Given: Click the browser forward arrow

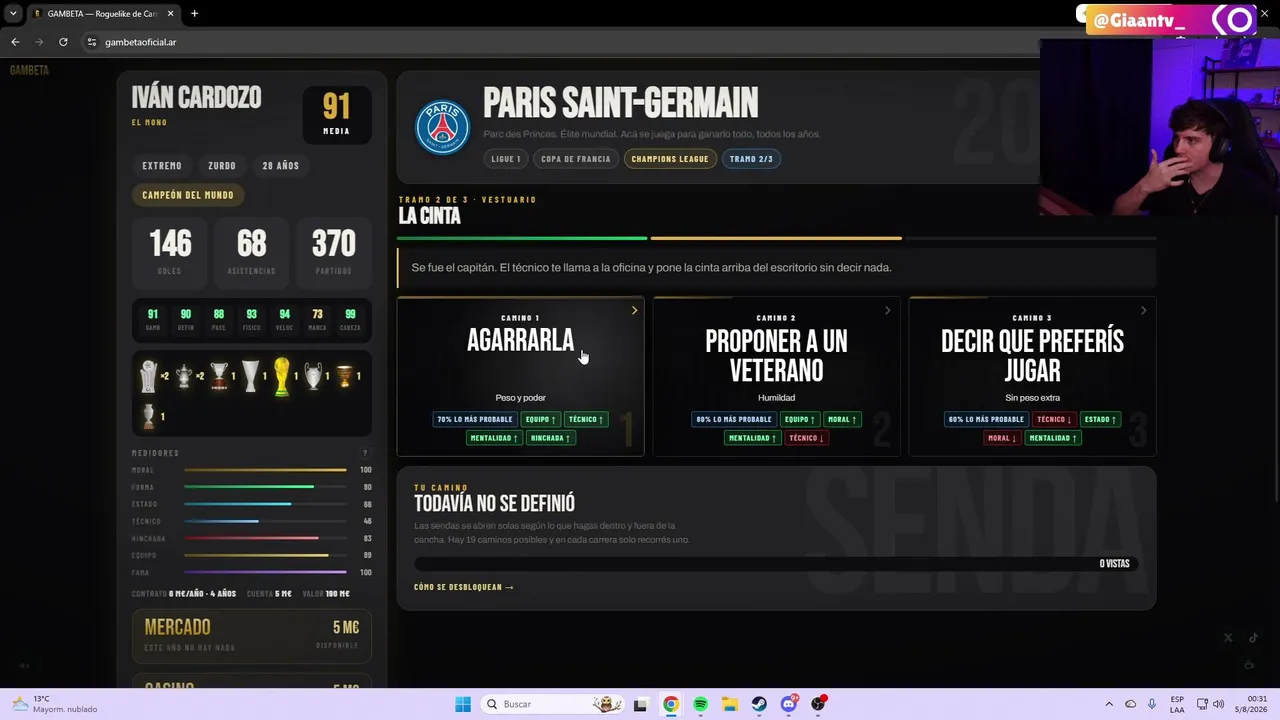Looking at the screenshot, I should 39,42.
